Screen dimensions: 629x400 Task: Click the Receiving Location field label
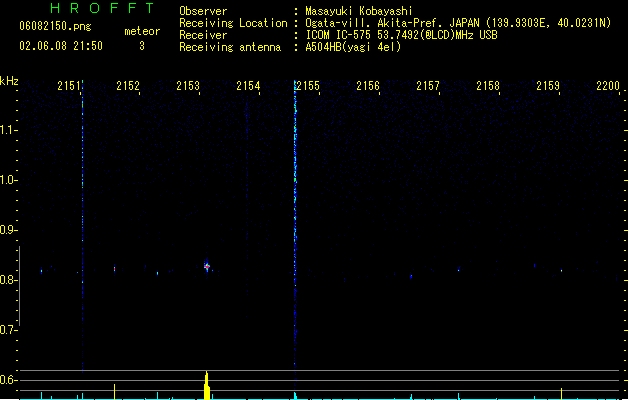[233, 23]
